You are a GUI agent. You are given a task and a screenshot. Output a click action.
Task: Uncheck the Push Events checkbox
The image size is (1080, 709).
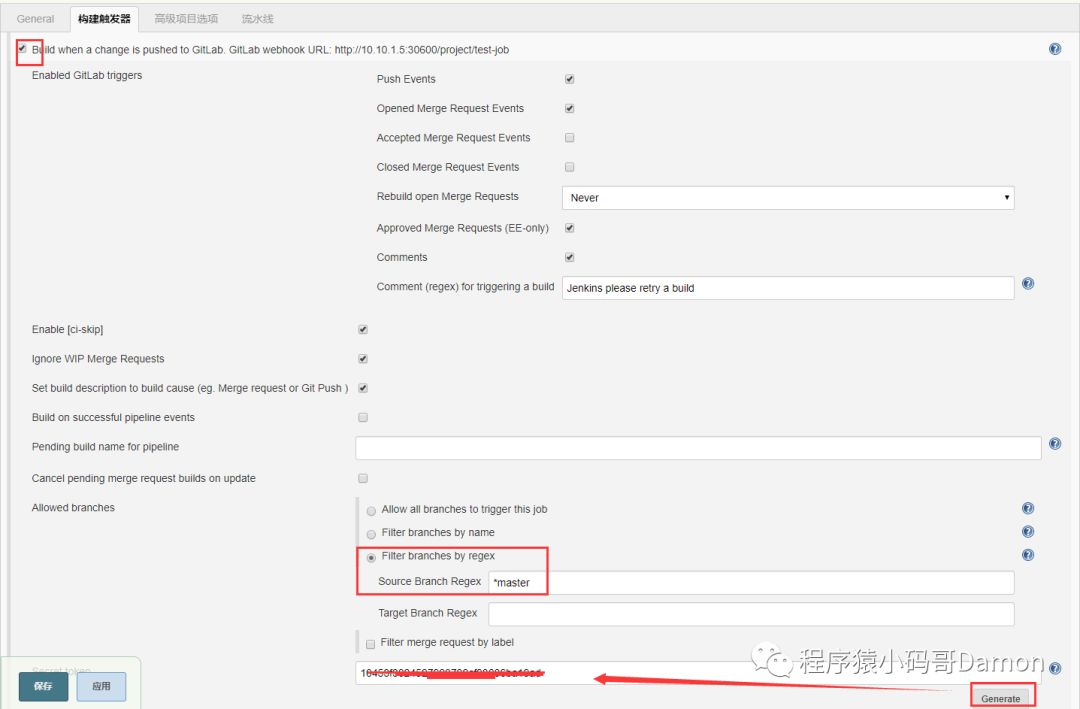[x=570, y=79]
